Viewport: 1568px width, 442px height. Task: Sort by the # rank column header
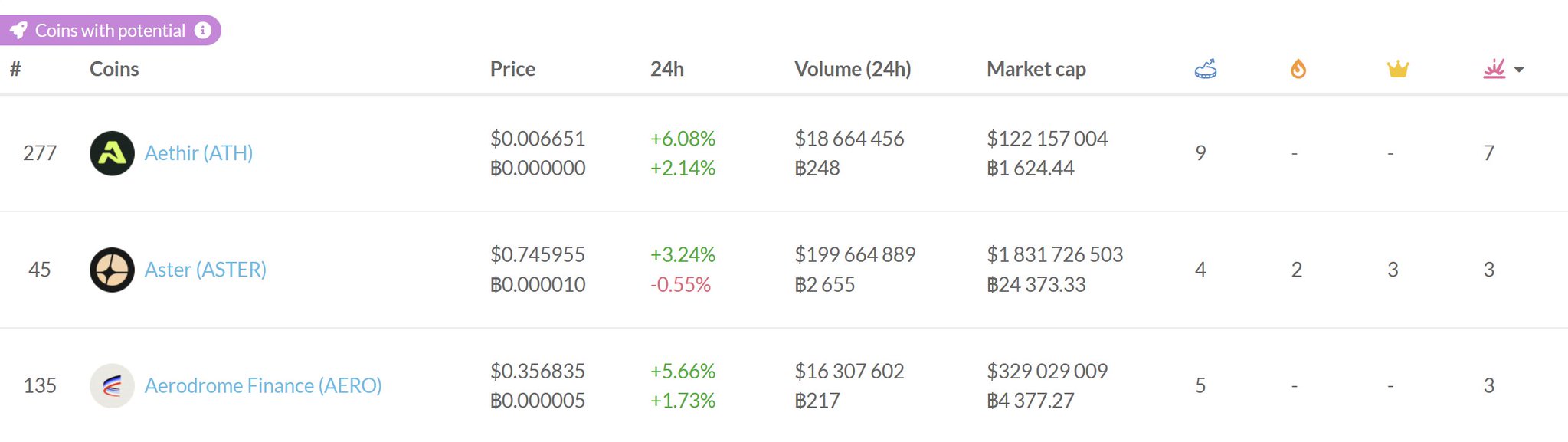[15, 69]
